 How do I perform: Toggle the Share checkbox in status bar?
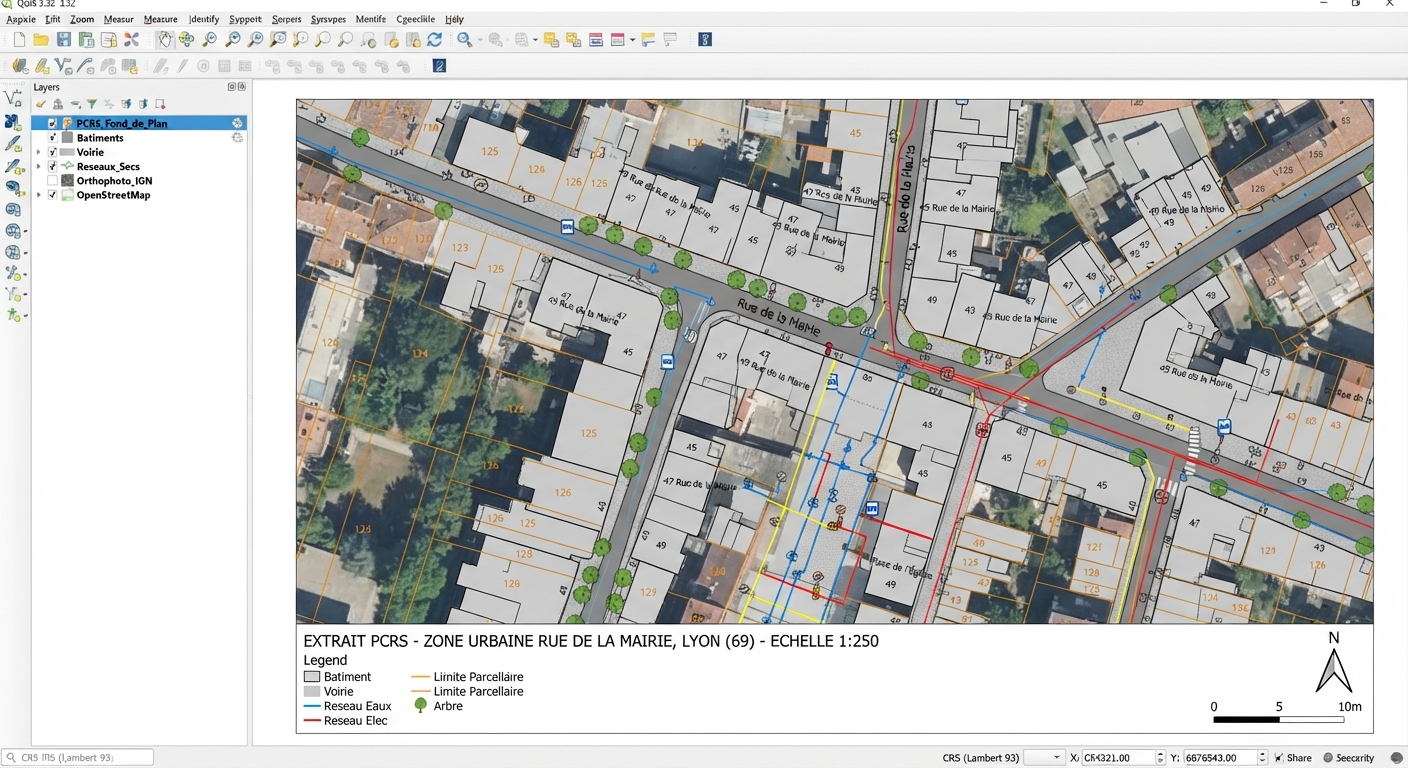coord(1279,758)
